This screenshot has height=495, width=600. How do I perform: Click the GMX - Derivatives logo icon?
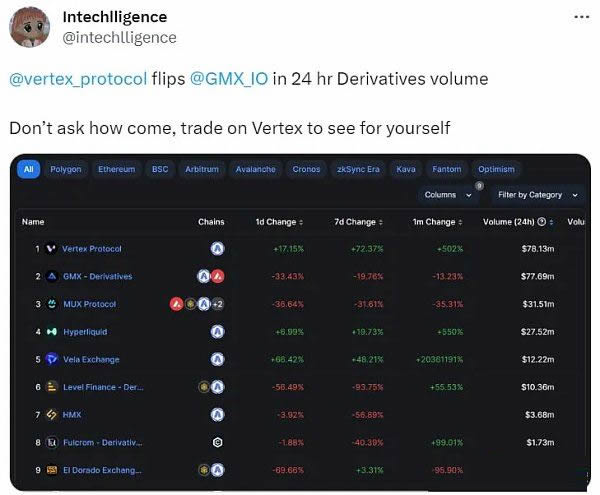(x=52, y=276)
